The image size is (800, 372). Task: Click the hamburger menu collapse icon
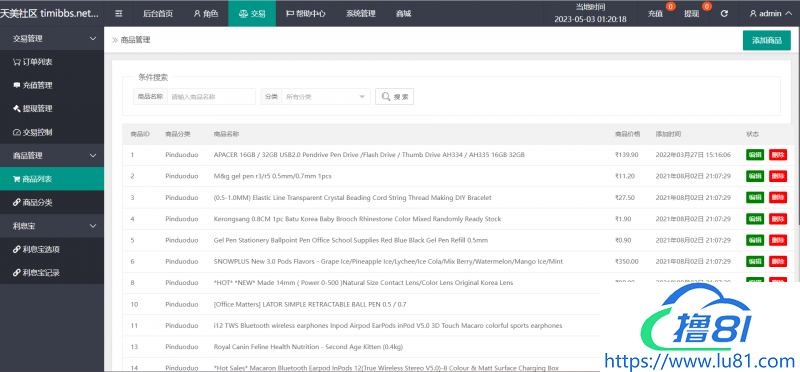pos(119,14)
